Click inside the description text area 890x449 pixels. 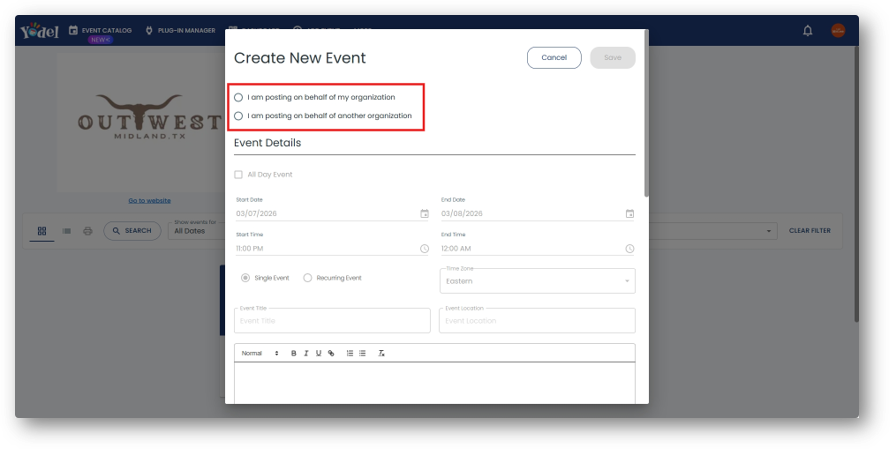tap(435, 384)
